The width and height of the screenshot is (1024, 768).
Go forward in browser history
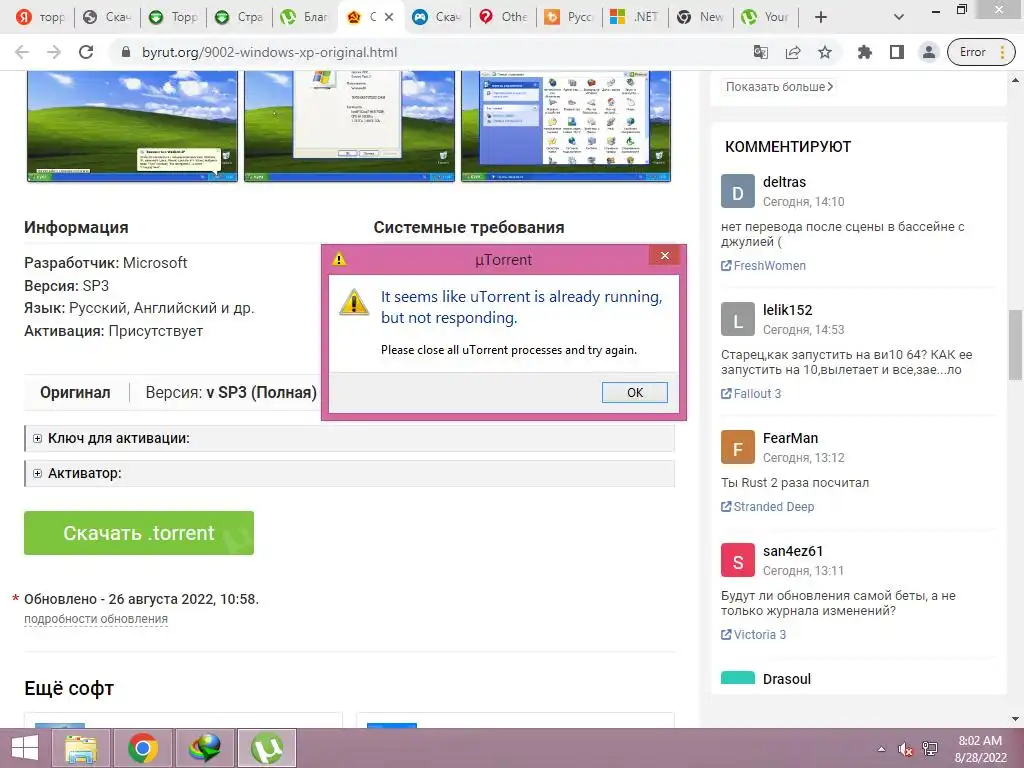[x=54, y=52]
